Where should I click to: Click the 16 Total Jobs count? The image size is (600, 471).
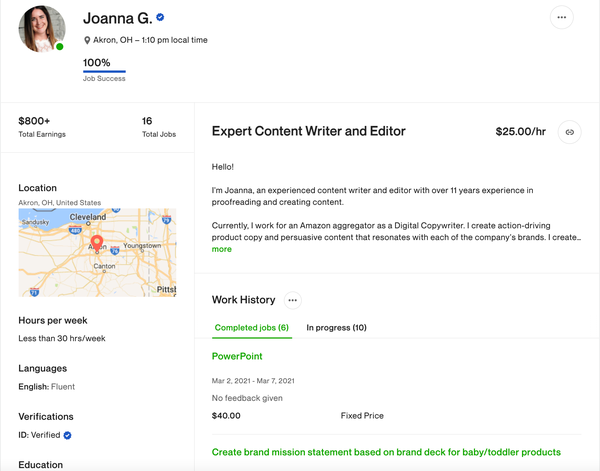tap(147, 120)
